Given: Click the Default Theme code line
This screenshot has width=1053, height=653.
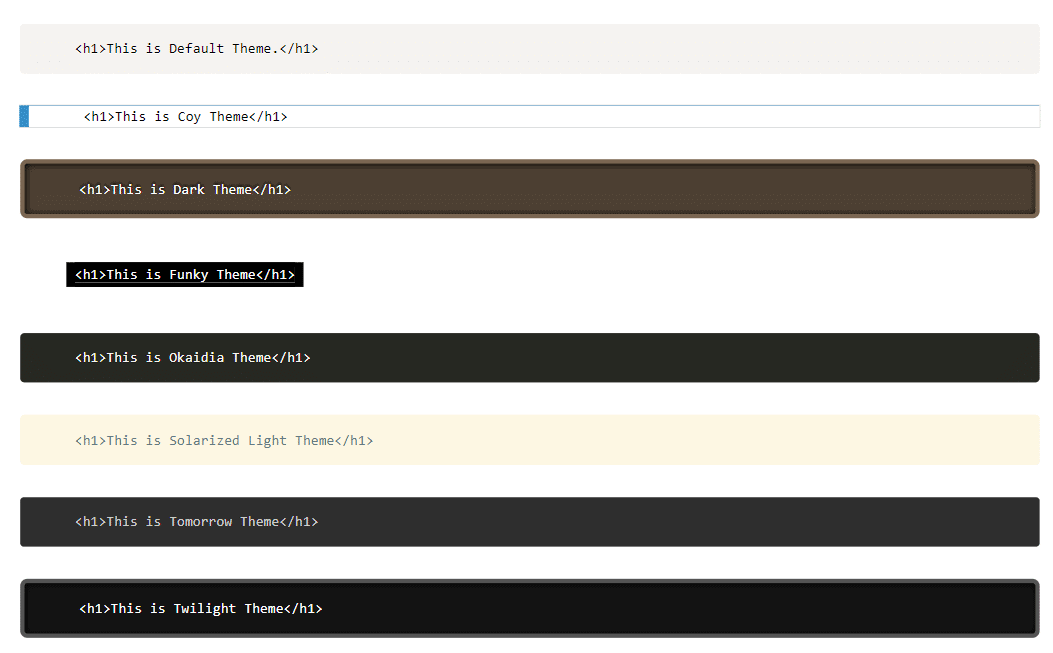Looking at the screenshot, I should click(196, 49).
